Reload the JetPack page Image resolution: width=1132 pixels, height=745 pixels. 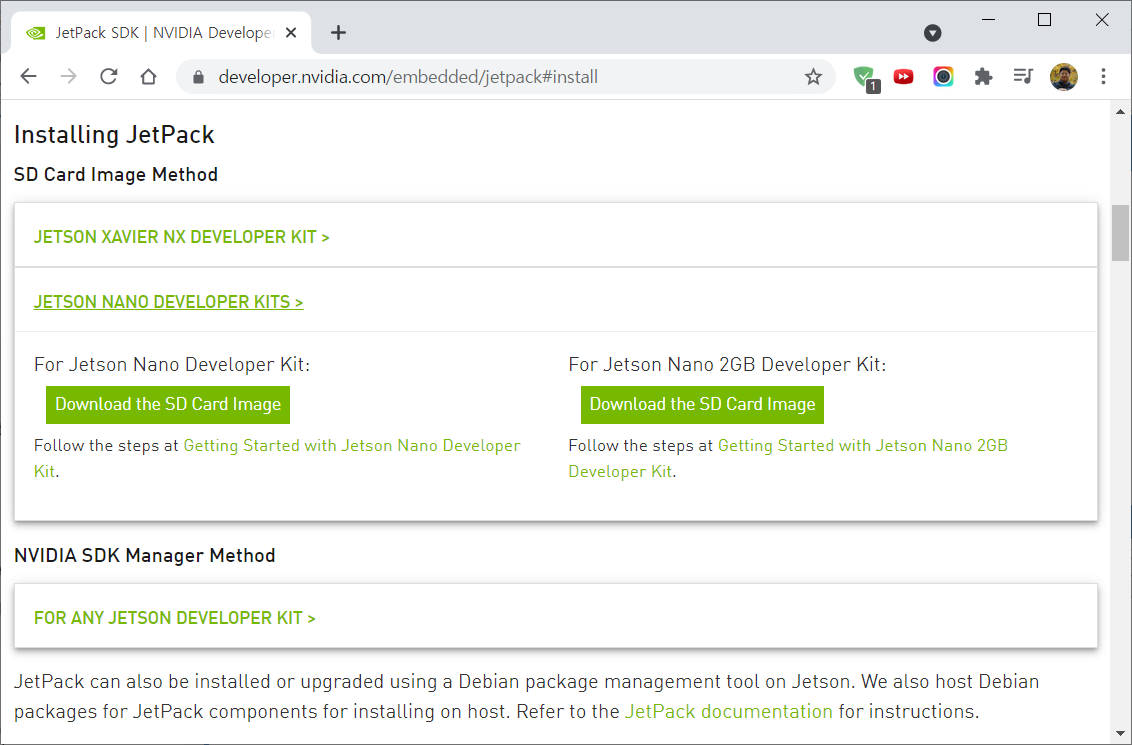click(108, 77)
